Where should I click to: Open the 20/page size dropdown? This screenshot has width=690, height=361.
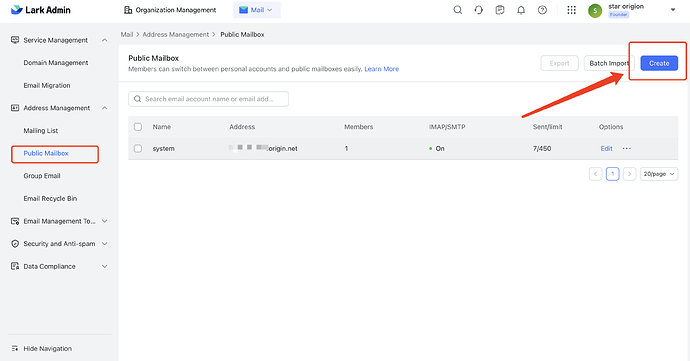click(x=659, y=174)
